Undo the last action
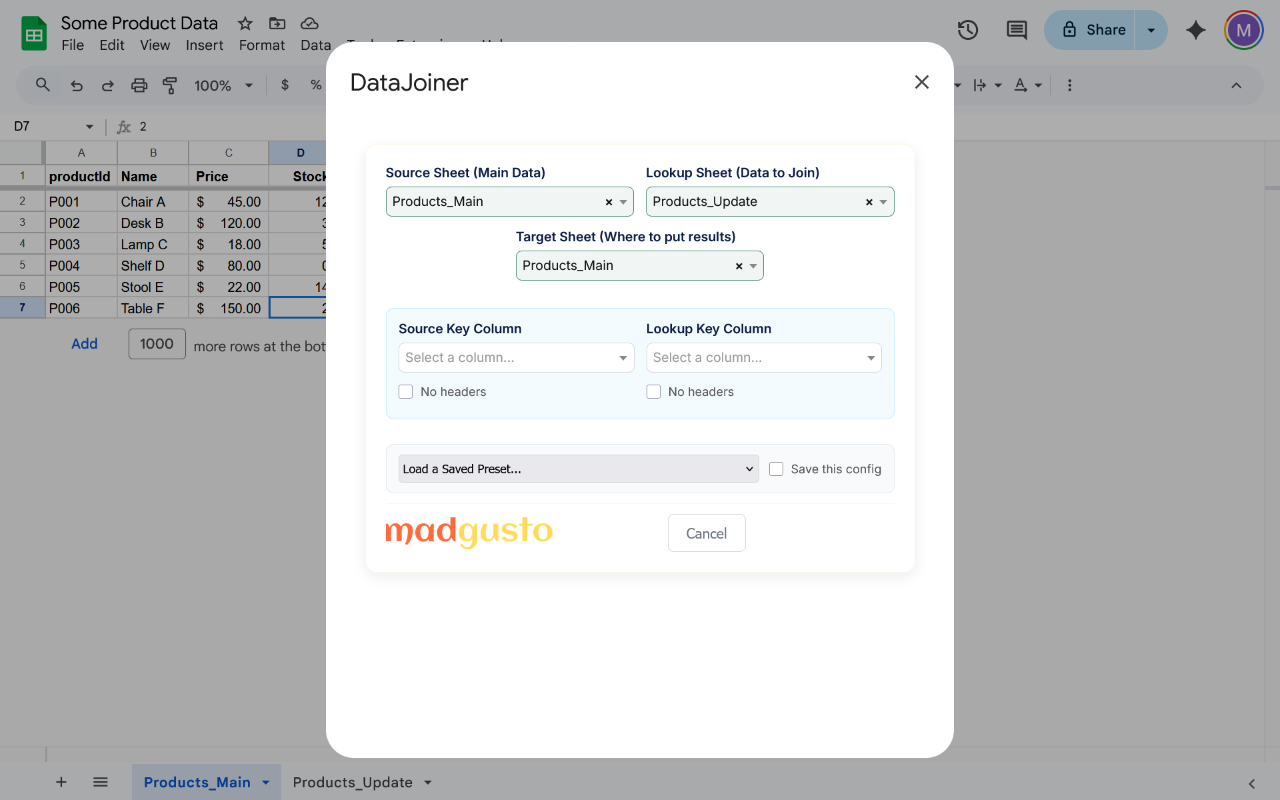The image size is (1280, 800). 76,85
